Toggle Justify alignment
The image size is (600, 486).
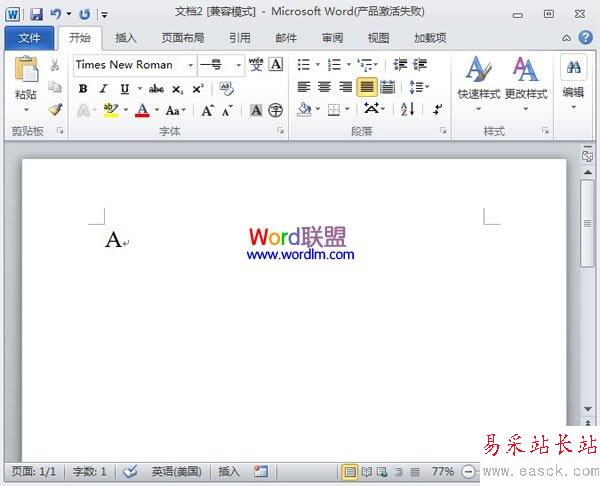(x=367, y=87)
